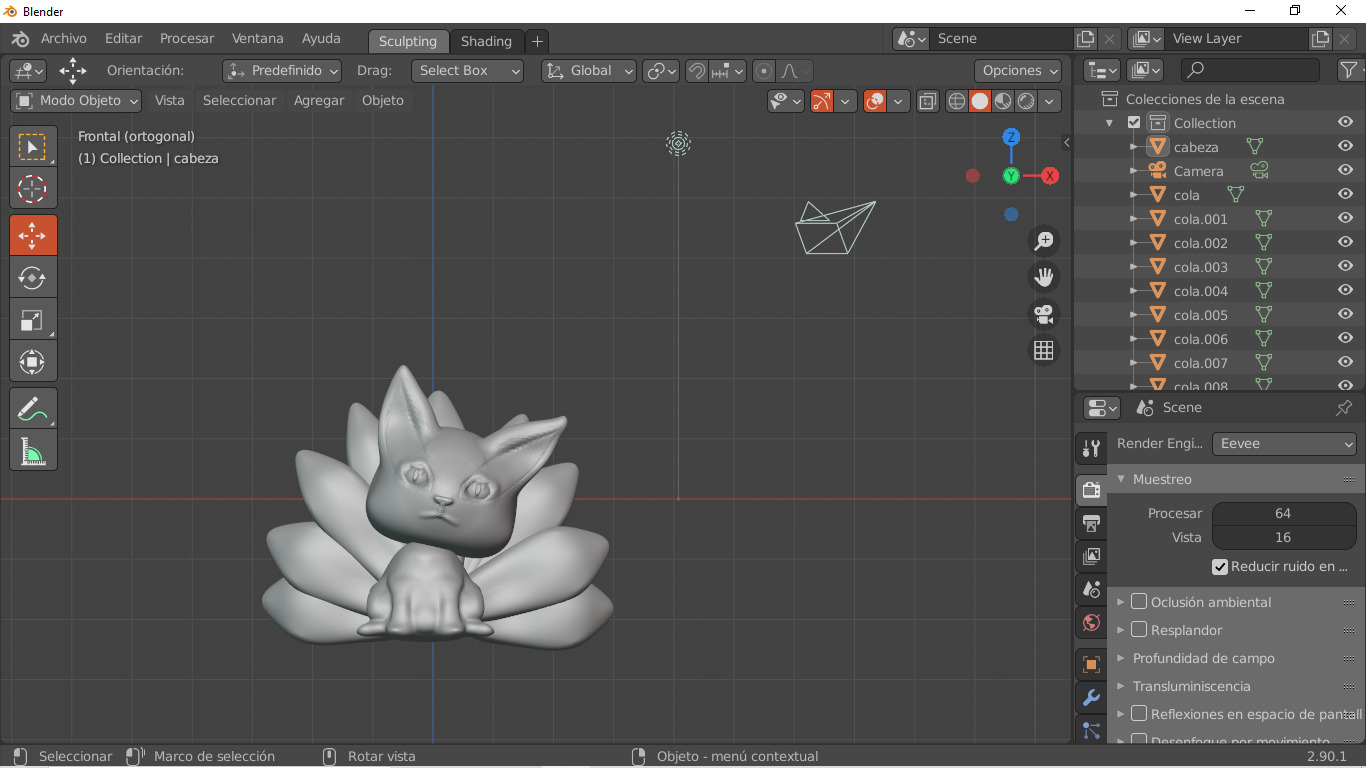The image size is (1366, 768).
Task: Switch to the Shading workspace tab
Action: [487, 41]
